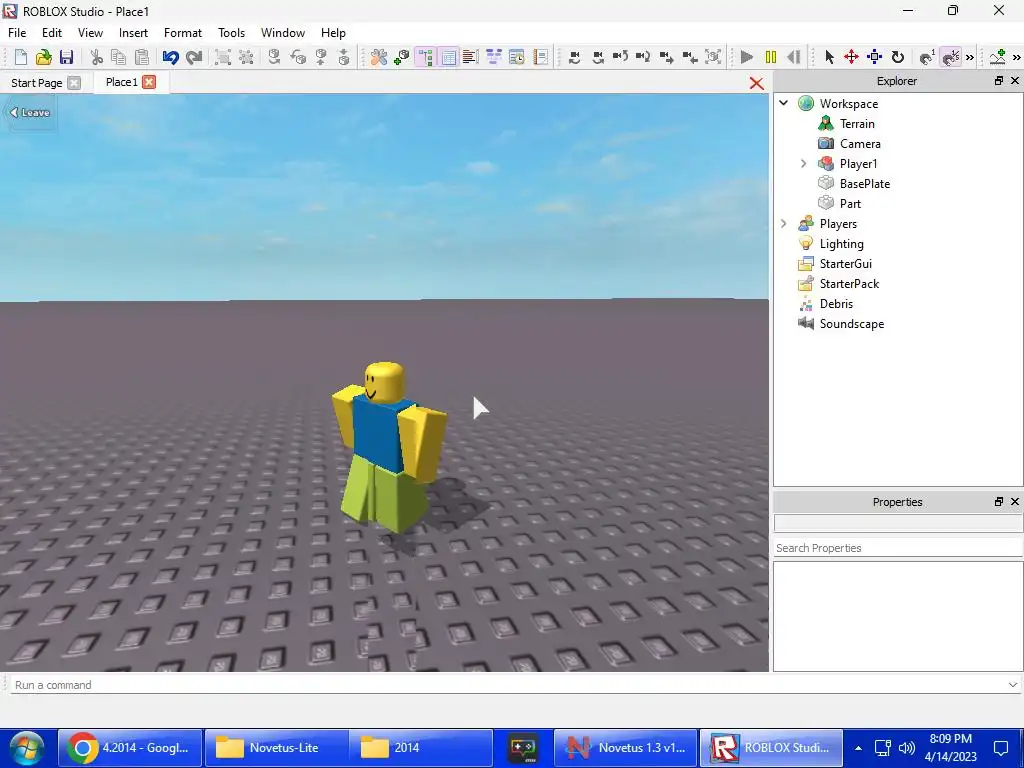The image size is (1024, 768).
Task: Expand the Player1 tree node
Action: click(x=804, y=163)
